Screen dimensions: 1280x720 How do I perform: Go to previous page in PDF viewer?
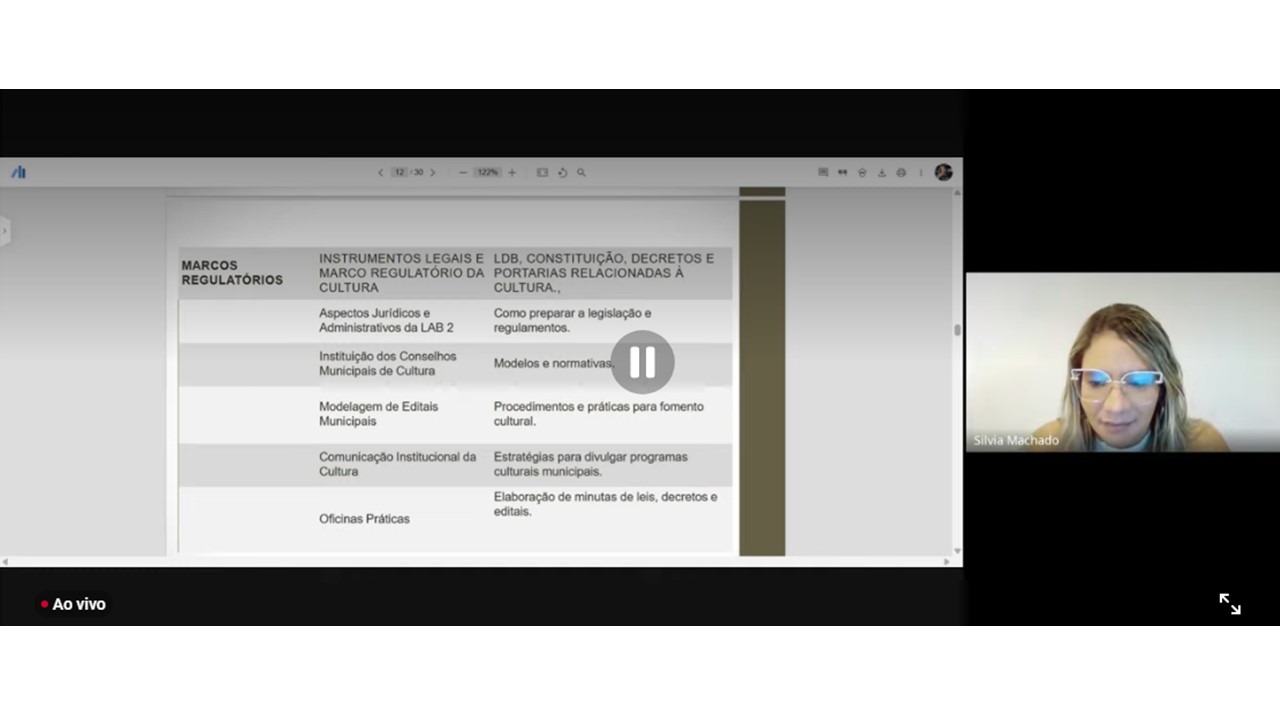[x=380, y=173]
